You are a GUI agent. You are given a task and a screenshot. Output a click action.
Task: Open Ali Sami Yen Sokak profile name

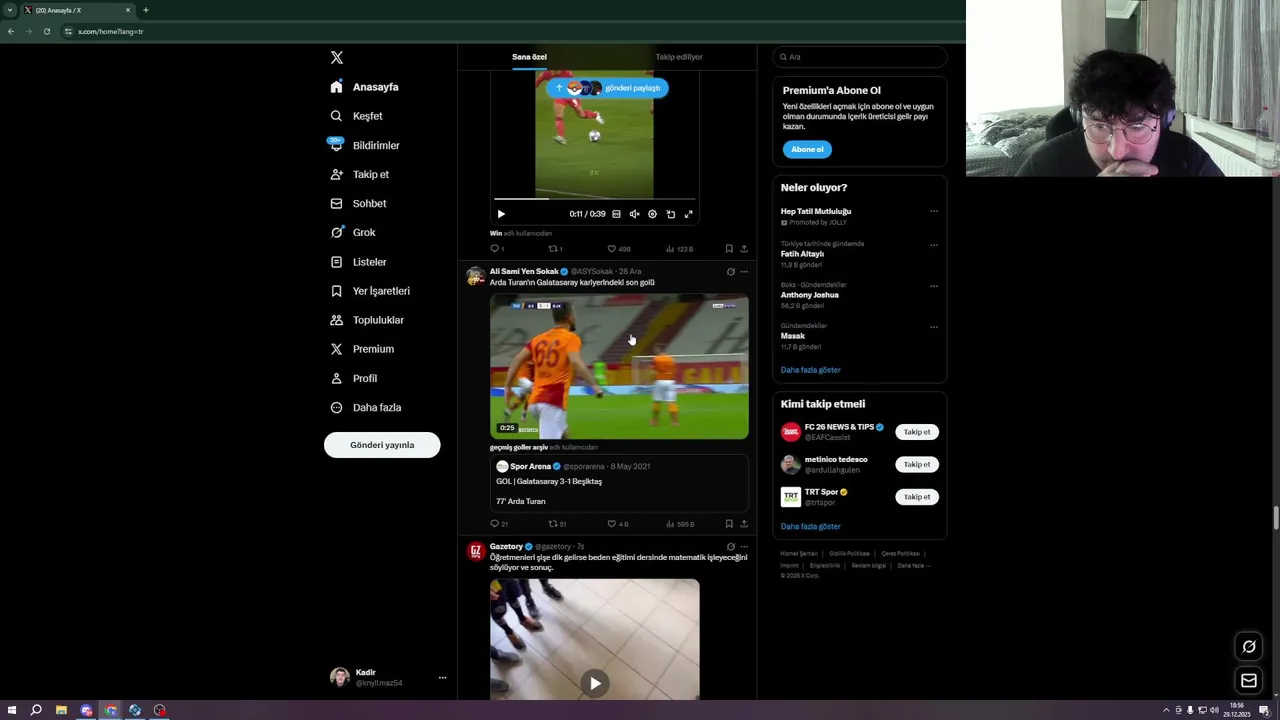524,271
